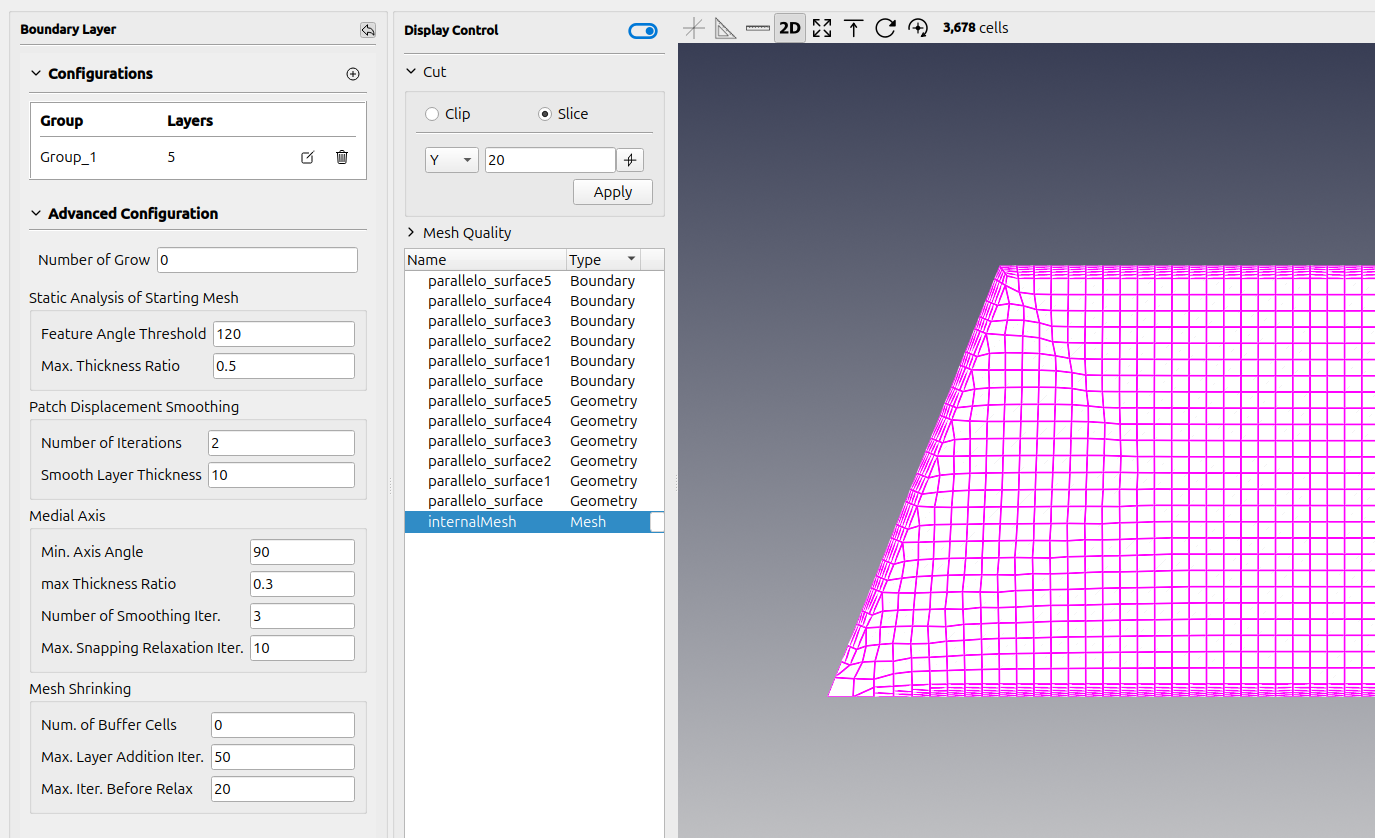The image size is (1375, 838).
Task: Click the back arrow in Boundary Layer panel
Action: pos(368,30)
